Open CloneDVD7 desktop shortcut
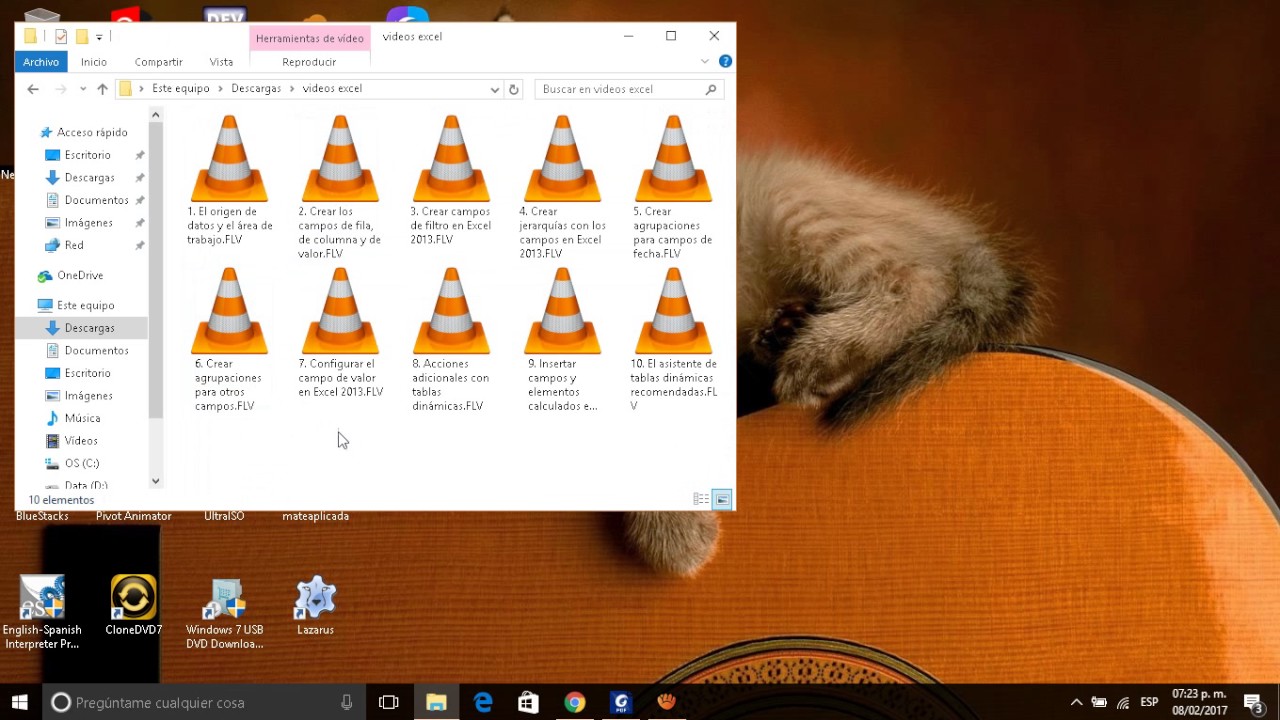Viewport: 1280px width, 720px height. pyautogui.click(x=133, y=605)
